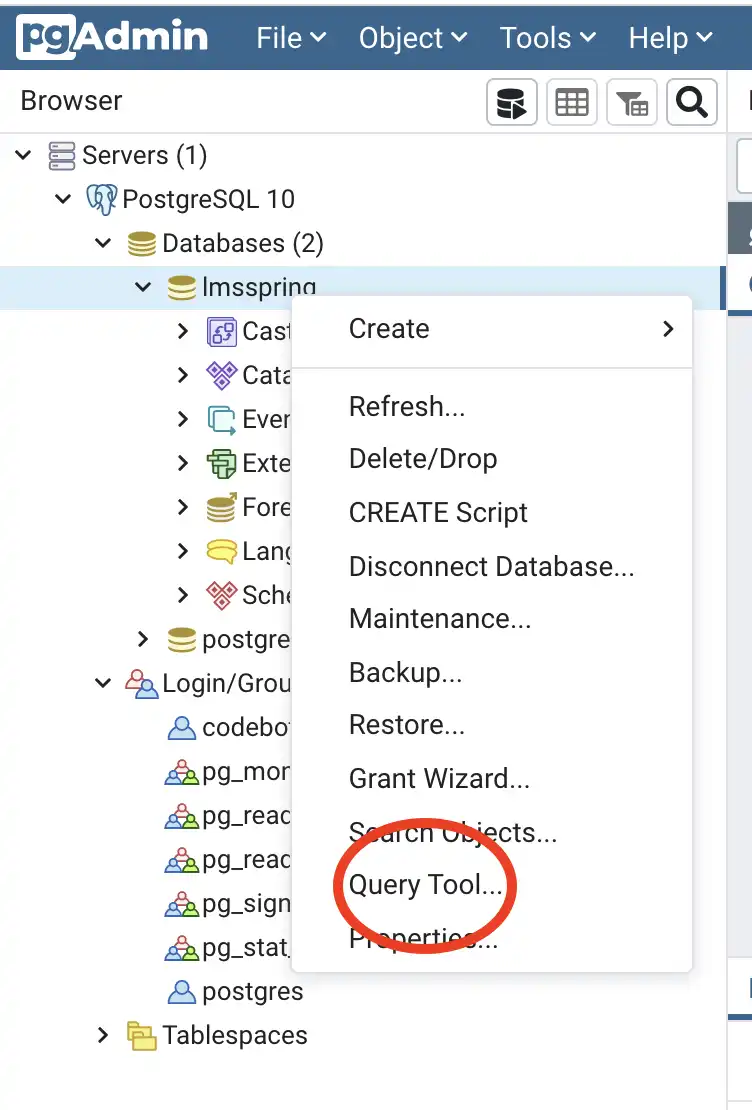The image size is (752, 1110).
Task: Click the Query Tool icon in Browser toolbar
Action: coord(512,102)
